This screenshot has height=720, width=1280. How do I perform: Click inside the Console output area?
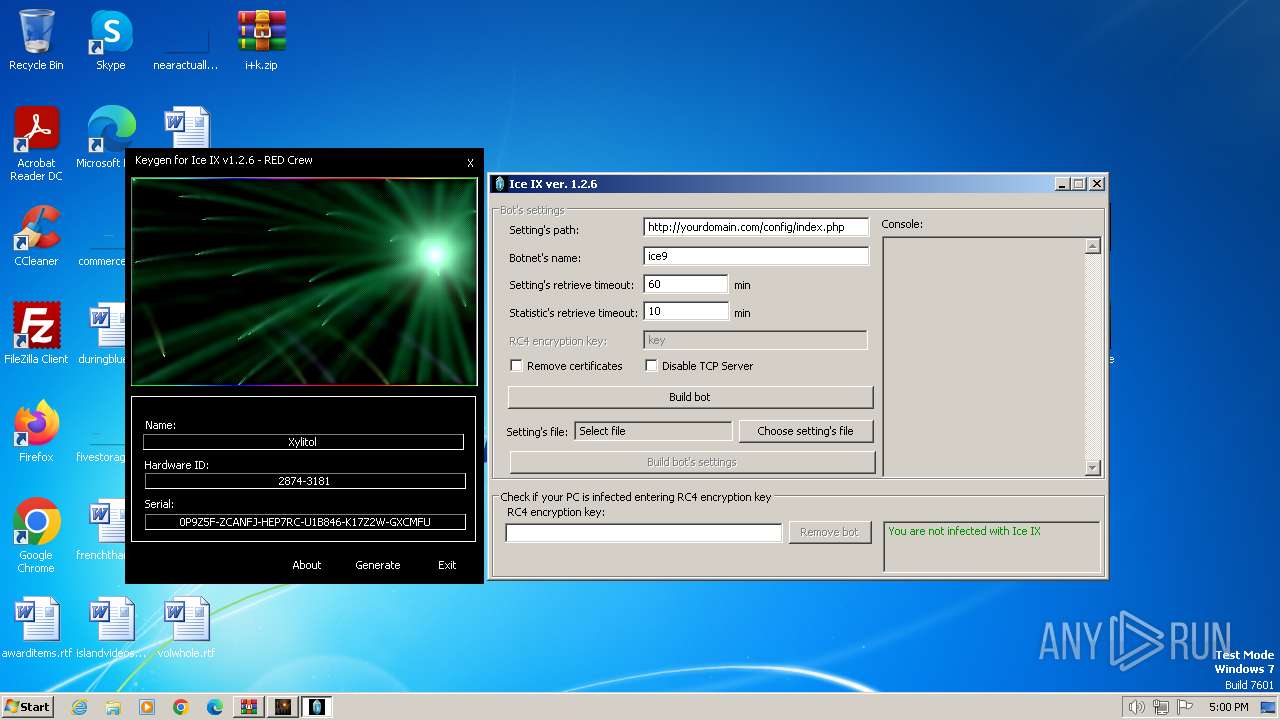tap(983, 356)
